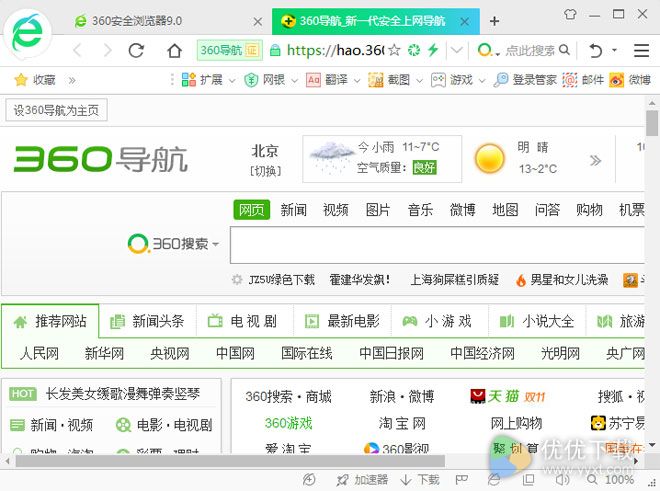This screenshot has height=491, width=660.
Task: Toggle the sound speaker icon in status bar
Action: (562, 480)
